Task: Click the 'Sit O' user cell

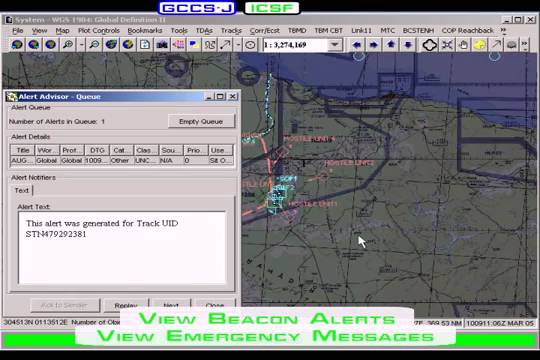Action: (x=221, y=161)
